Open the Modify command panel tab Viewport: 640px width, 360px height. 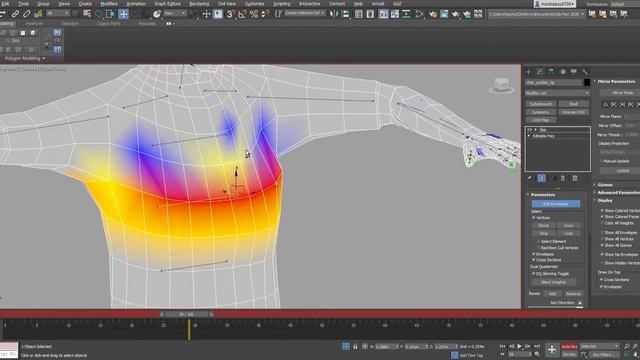point(540,72)
